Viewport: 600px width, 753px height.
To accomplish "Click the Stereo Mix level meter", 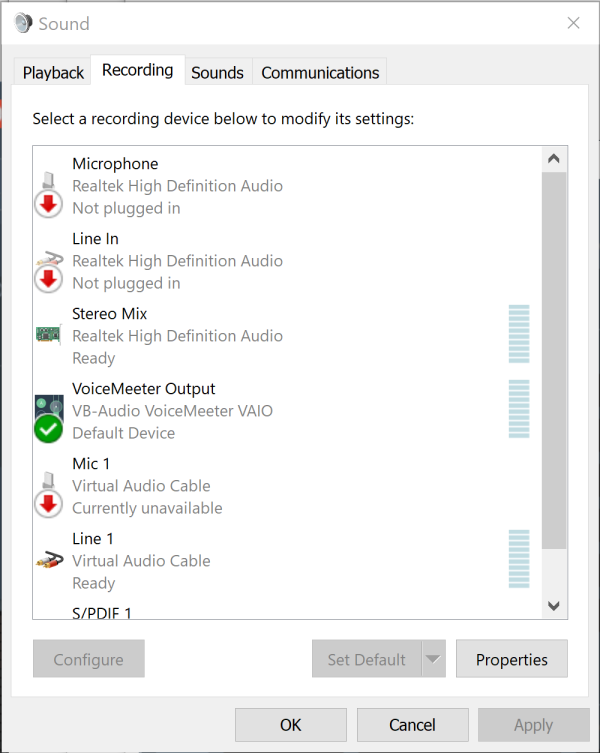I will (519, 334).
